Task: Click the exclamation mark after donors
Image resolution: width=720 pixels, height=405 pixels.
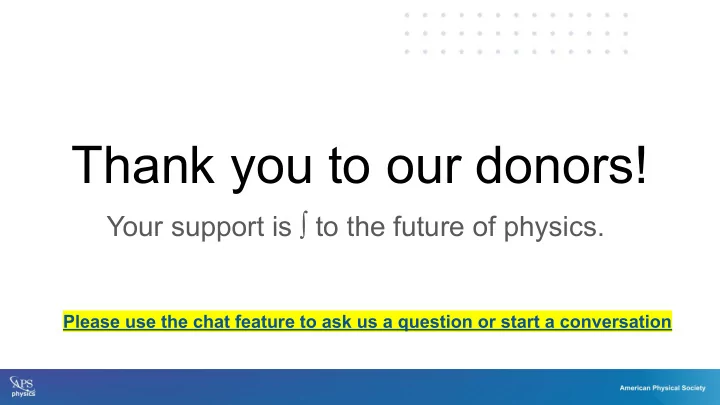Action: (641, 164)
